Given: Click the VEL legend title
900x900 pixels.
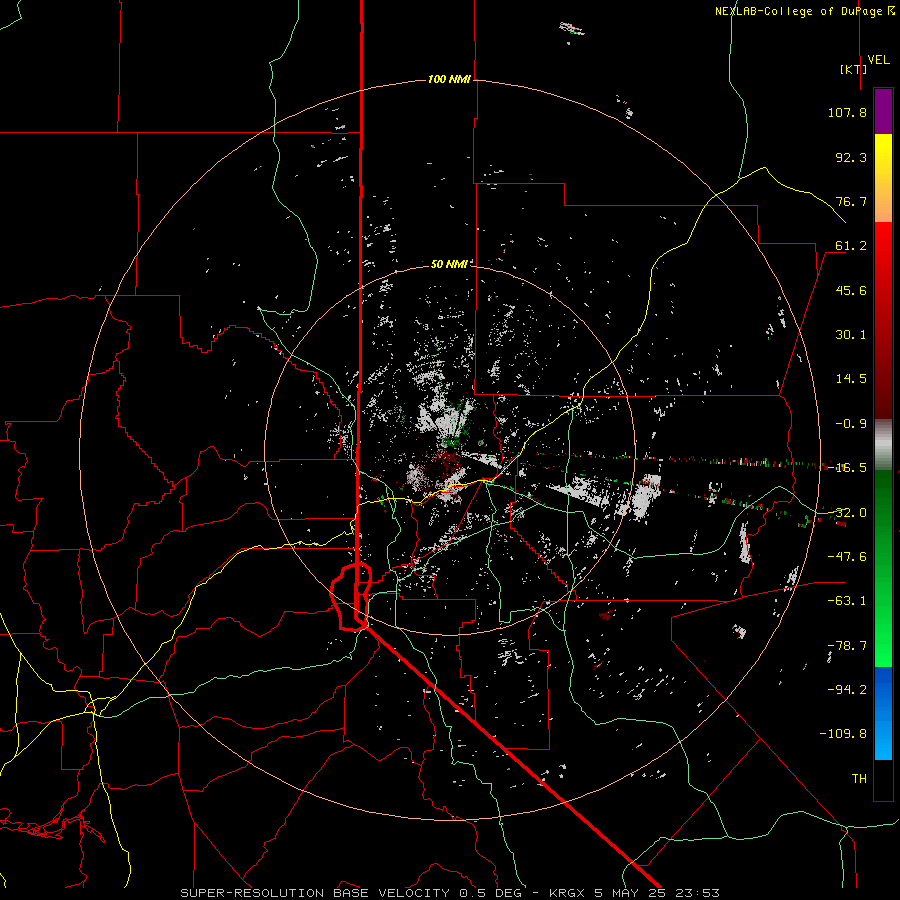Looking at the screenshot, I should 878,60.
